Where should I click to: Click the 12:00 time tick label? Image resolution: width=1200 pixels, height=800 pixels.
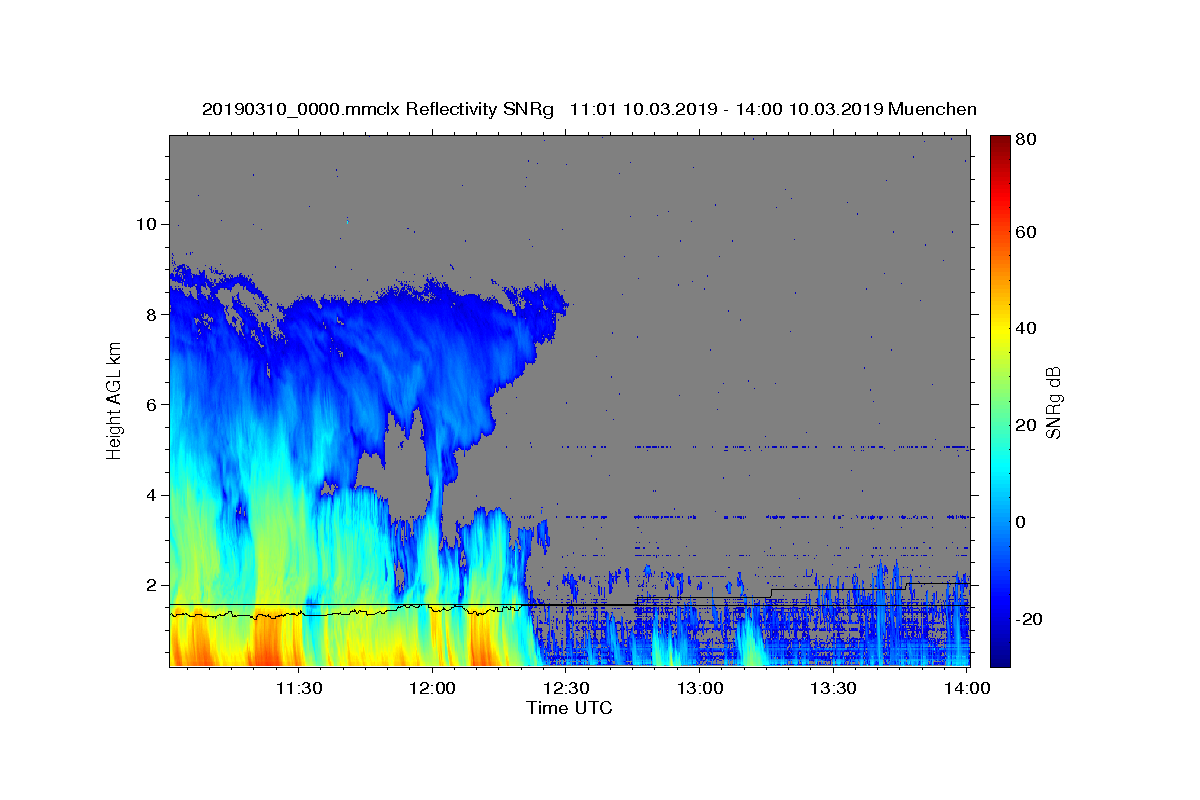433,688
